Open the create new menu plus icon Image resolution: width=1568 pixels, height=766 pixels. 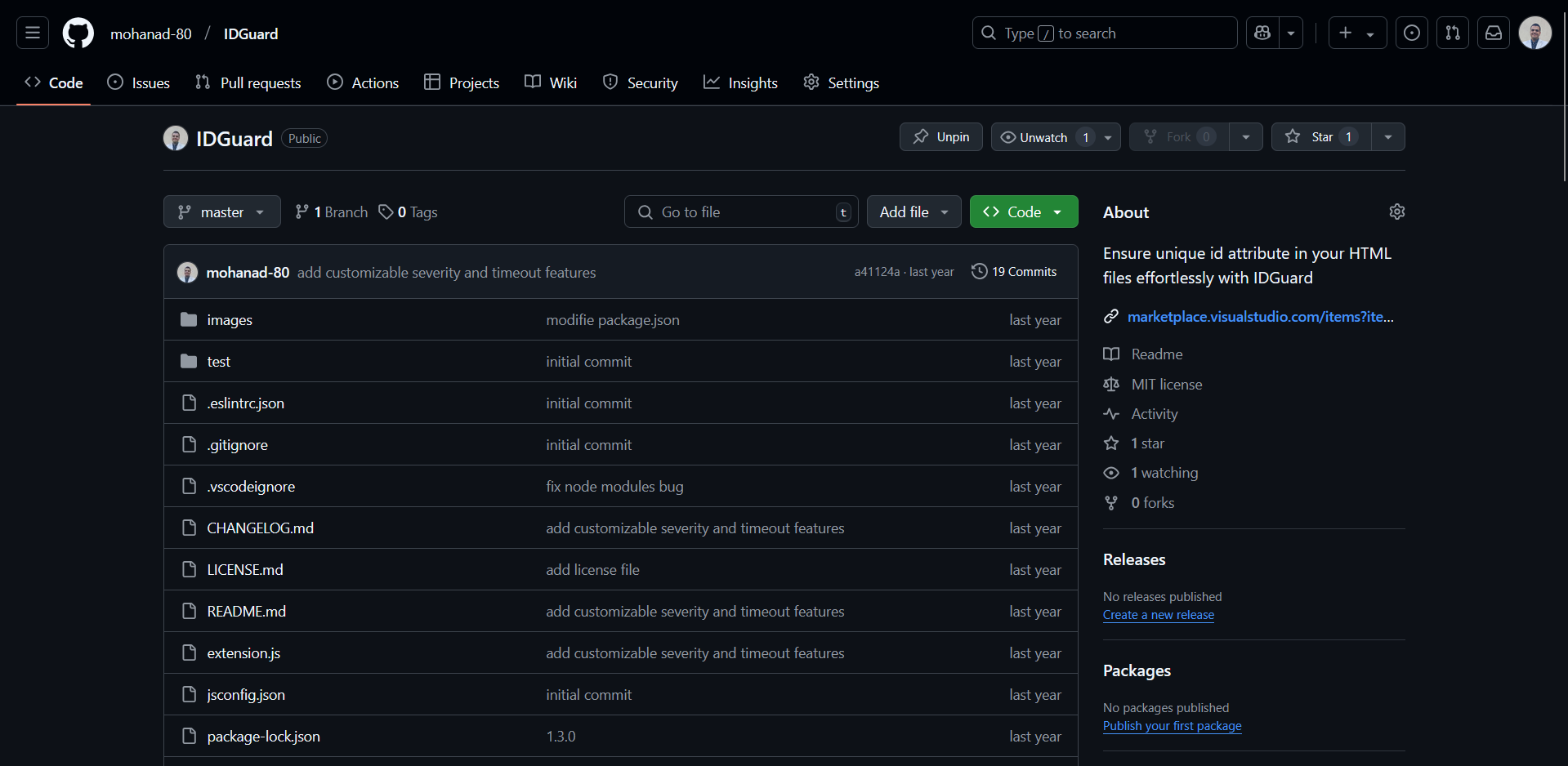(x=1345, y=33)
